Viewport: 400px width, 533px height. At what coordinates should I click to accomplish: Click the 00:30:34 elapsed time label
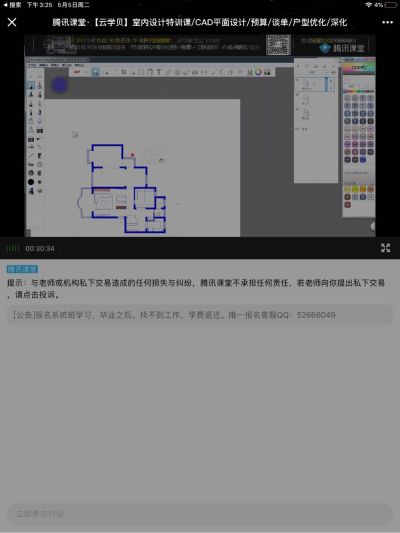[x=40, y=248]
